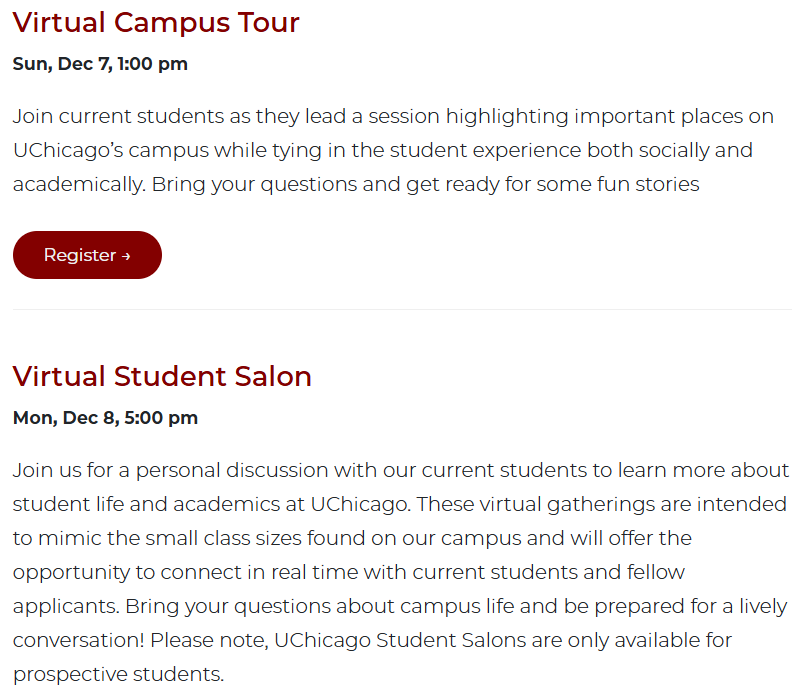This screenshot has width=808, height=693.
Task: Click "Join us for a personal discussion" text
Action: (x=170, y=470)
